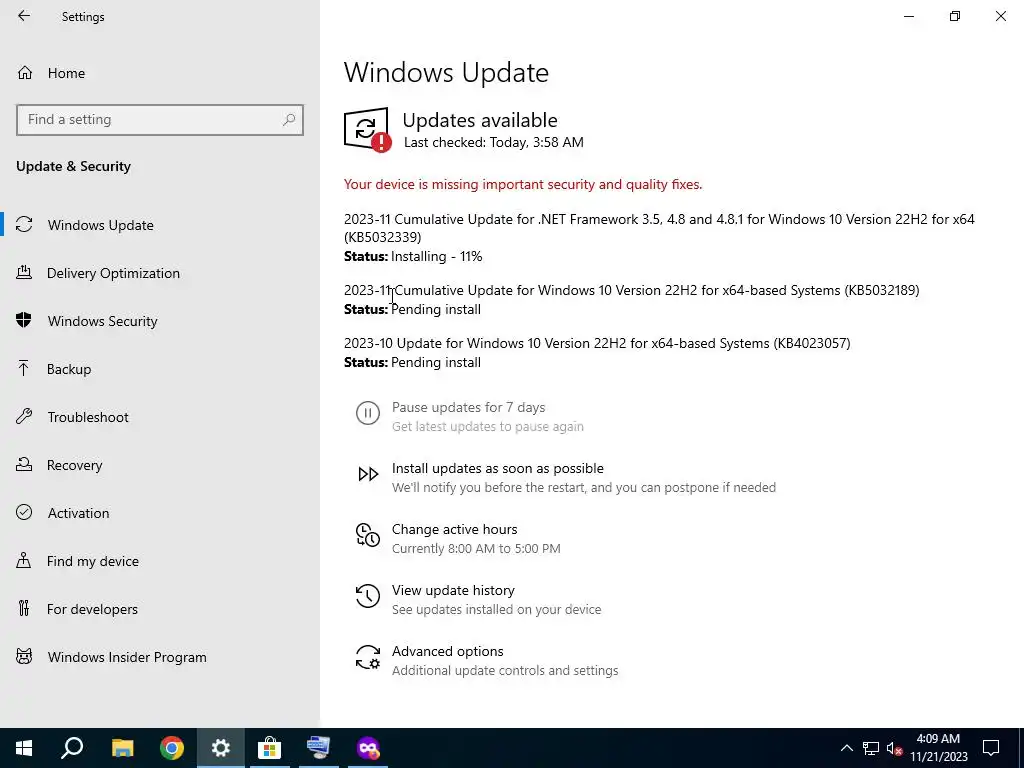Click the Find my device icon

[24, 560]
